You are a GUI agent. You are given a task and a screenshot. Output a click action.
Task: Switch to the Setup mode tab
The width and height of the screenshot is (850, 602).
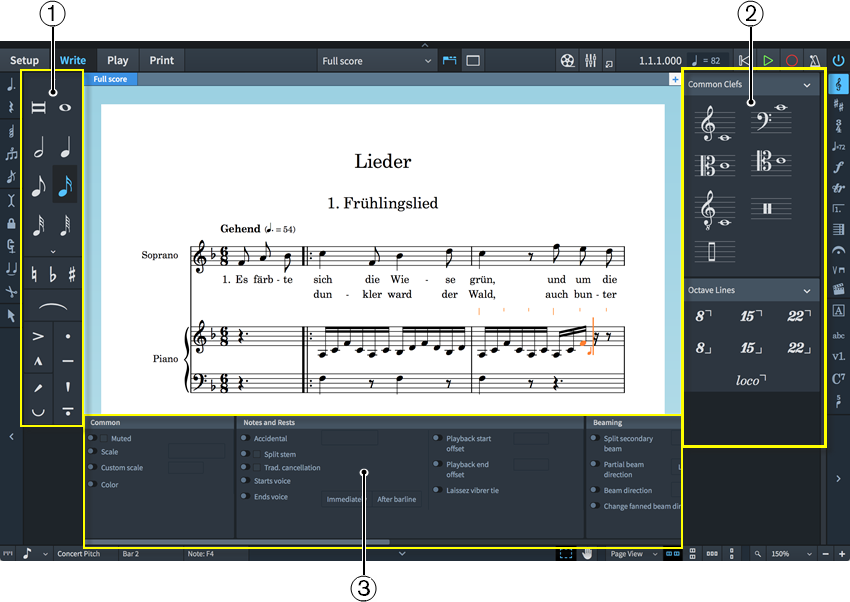coord(24,61)
